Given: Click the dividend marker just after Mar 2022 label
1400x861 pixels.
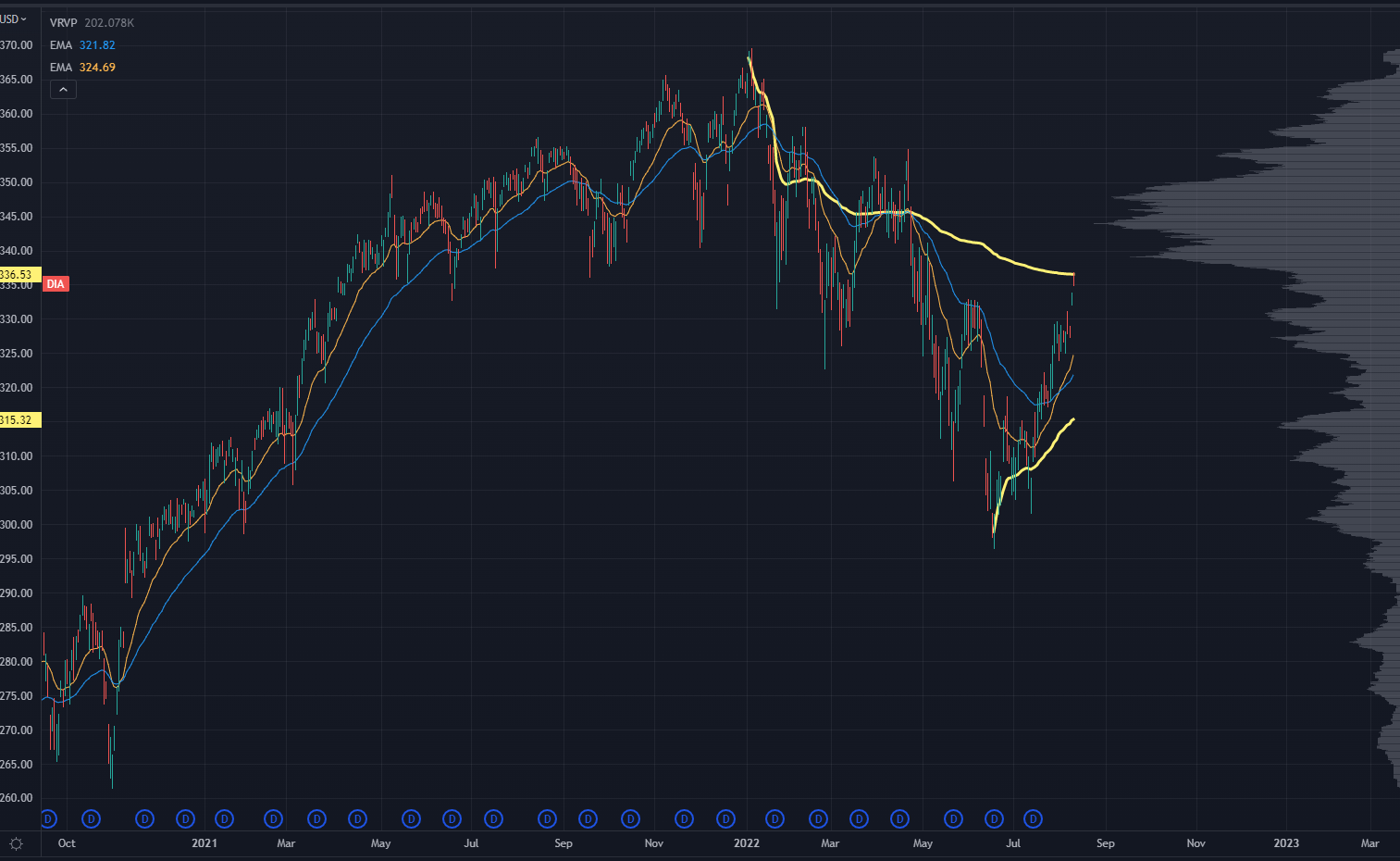Looking at the screenshot, I should (x=859, y=819).
